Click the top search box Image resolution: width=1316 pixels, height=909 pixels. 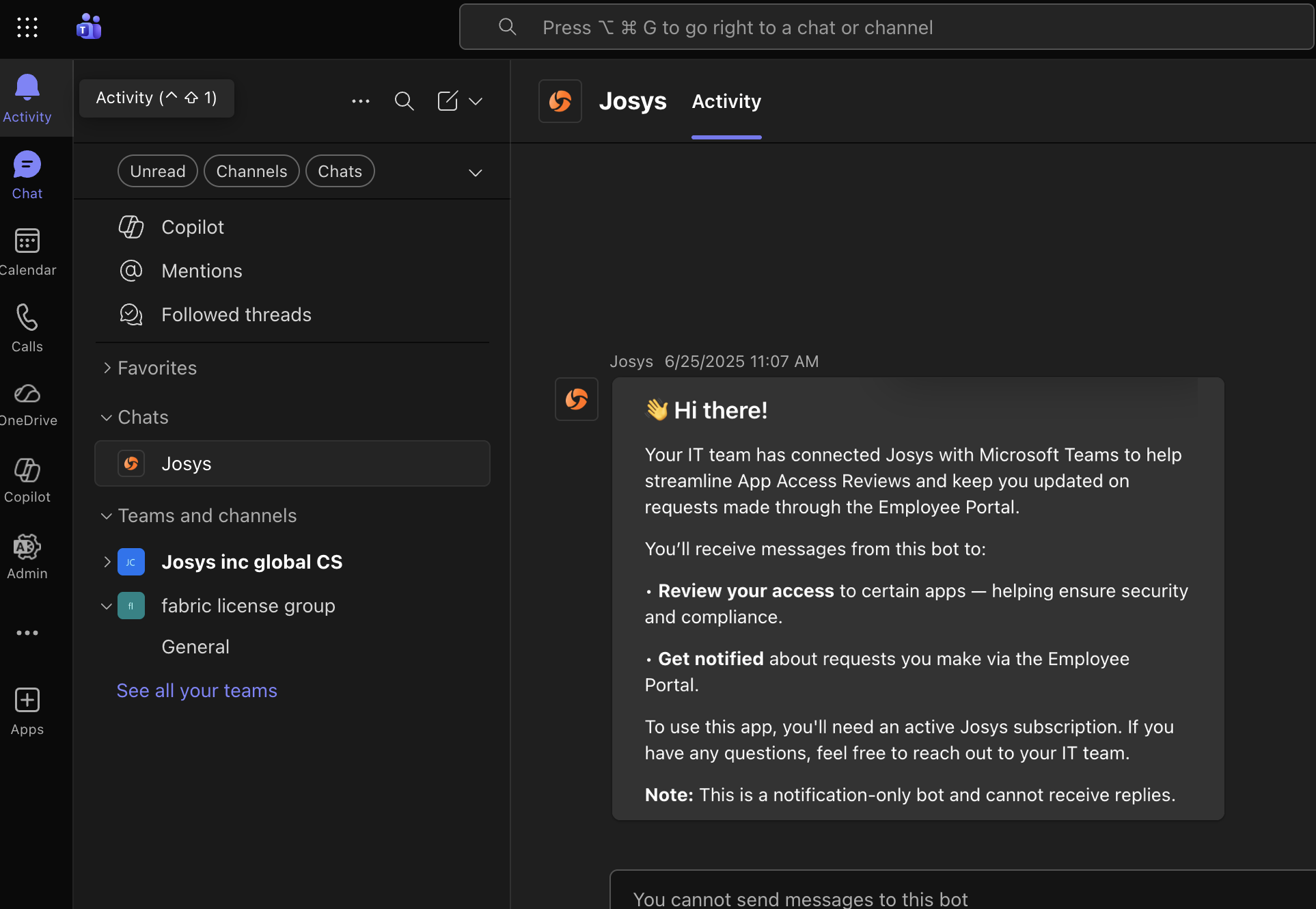pyautogui.click(x=886, y=27)
